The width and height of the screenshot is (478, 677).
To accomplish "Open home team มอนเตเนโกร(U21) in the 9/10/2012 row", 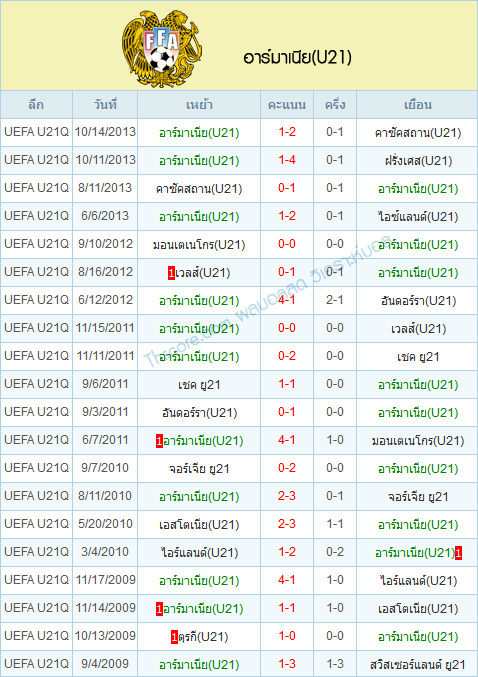I will pyautogui.click(x=199, y=245).
